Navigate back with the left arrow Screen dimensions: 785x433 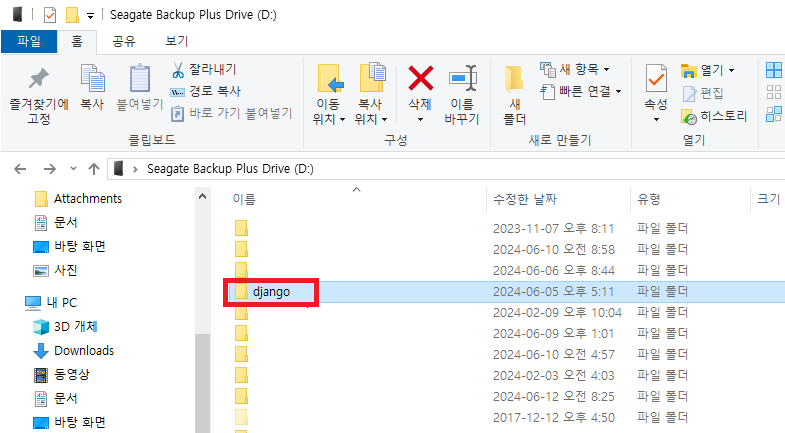point(20,169)
